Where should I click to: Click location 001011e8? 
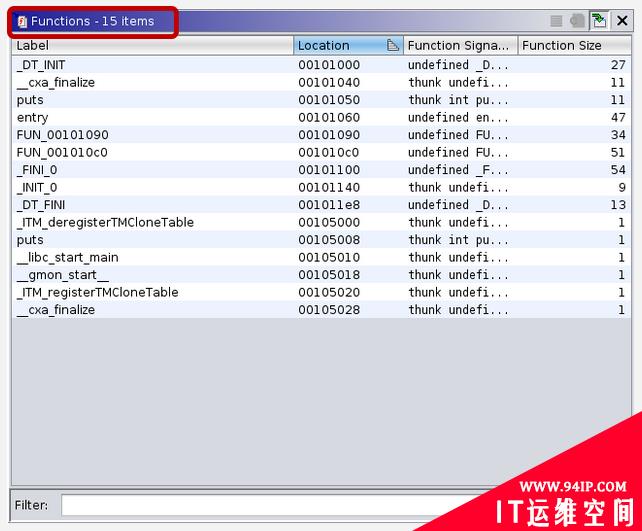pos(329,205)
